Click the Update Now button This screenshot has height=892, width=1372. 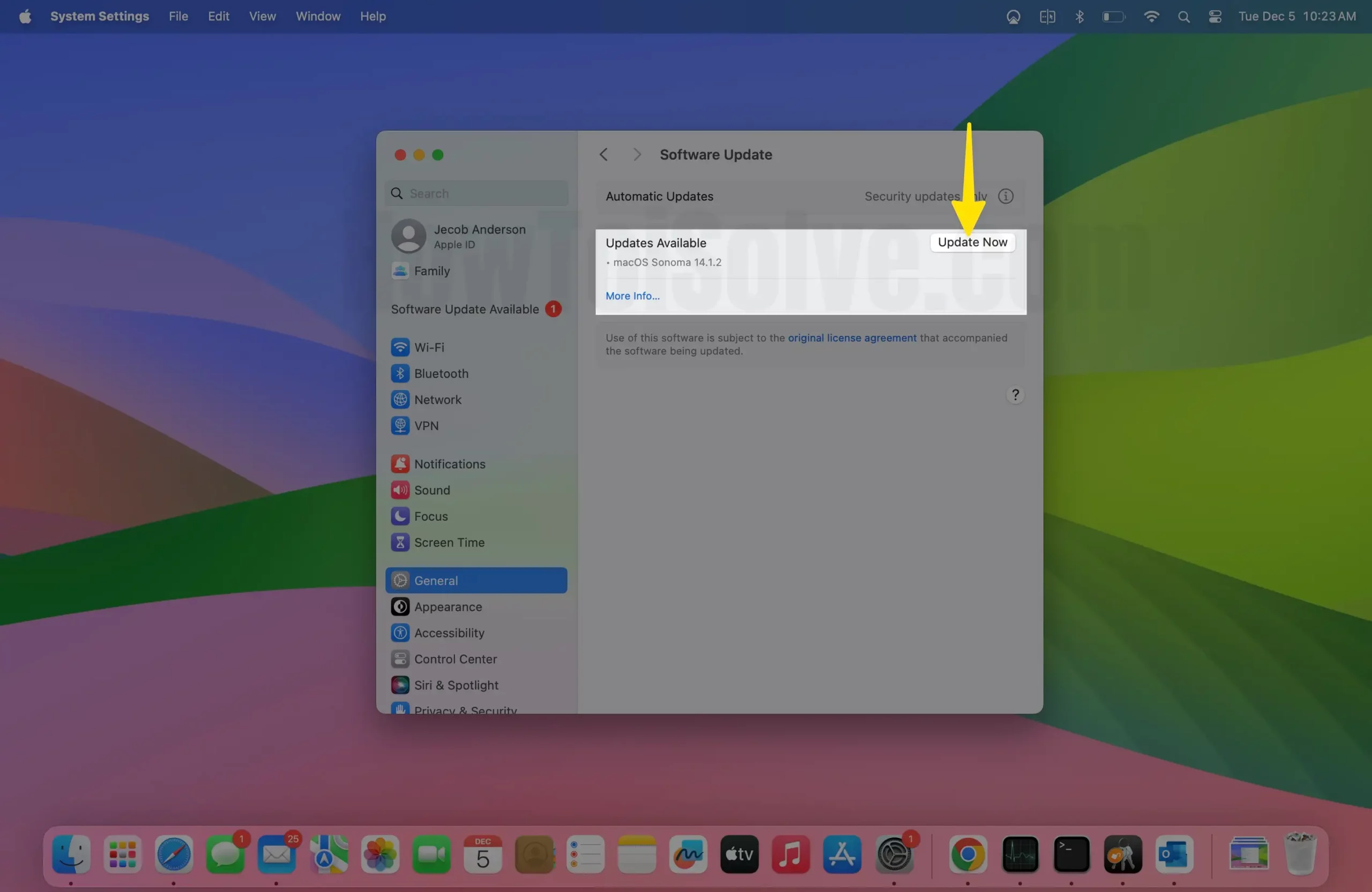972,242
